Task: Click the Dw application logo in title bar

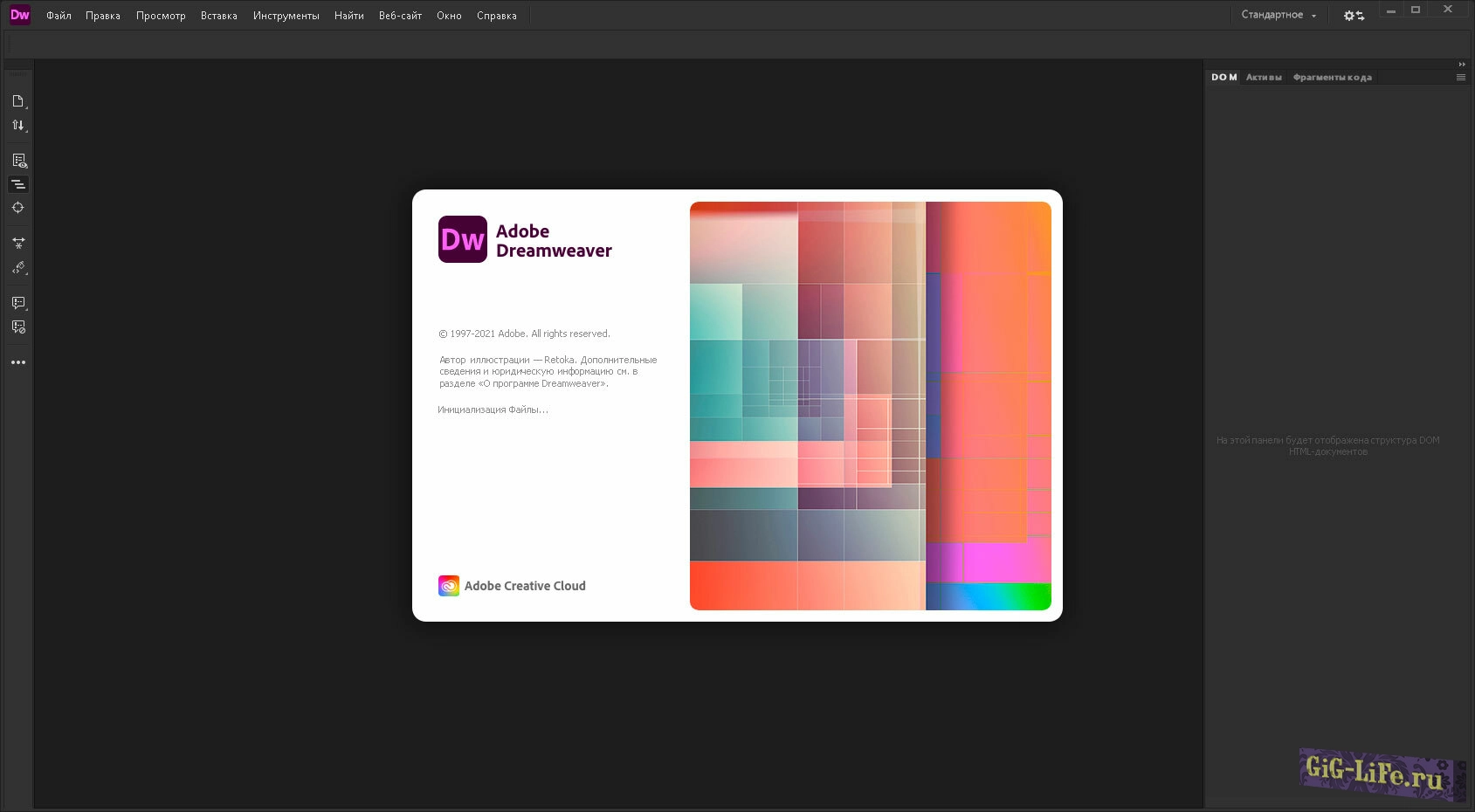Action: click(19, 15)
